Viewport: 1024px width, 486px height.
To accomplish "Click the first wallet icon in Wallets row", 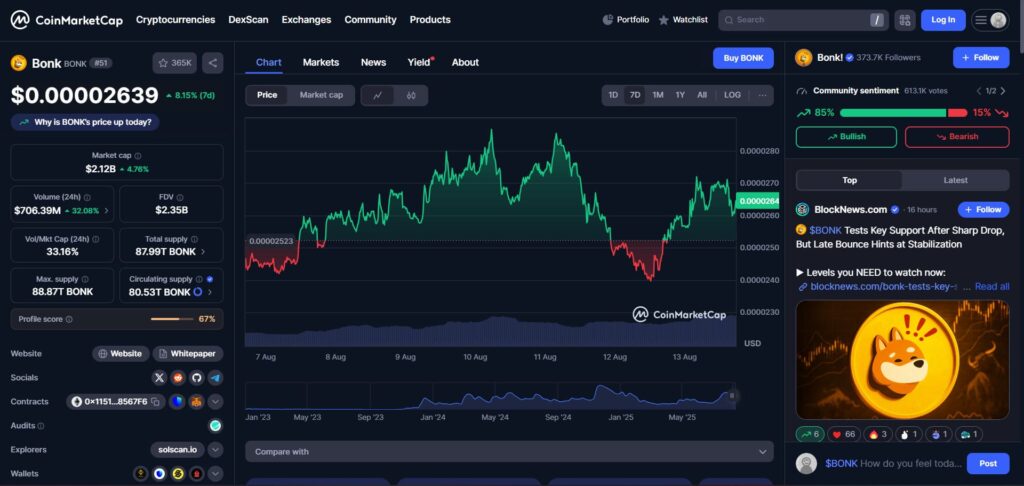I will [140, 474].
